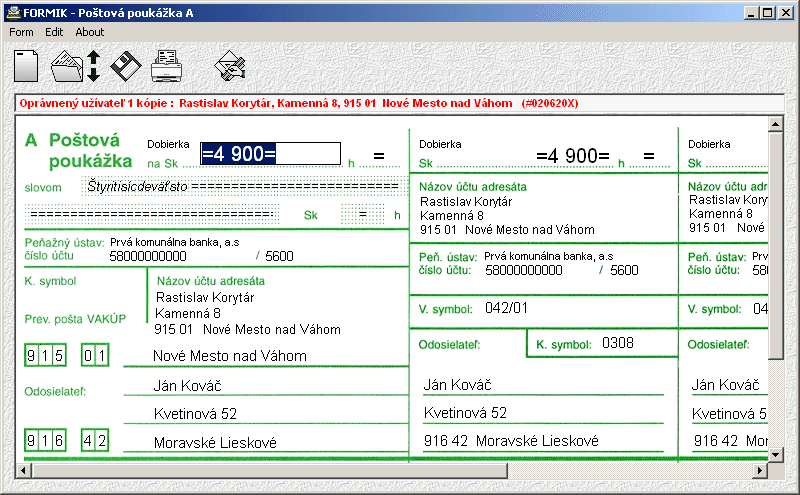Print the form with the printer icon

[x=166, y=67]
